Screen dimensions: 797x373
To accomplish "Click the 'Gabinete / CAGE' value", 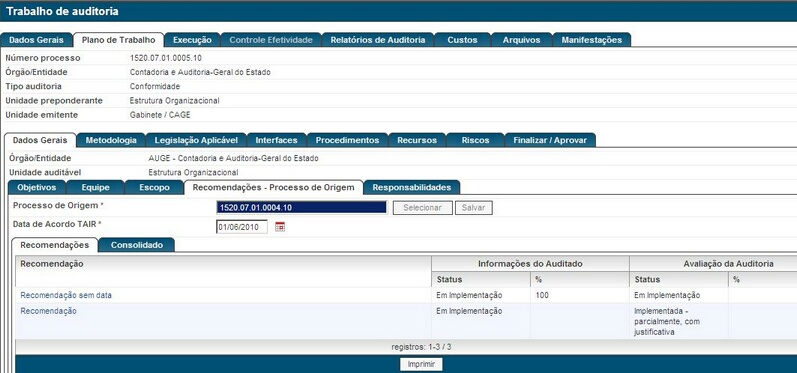I will point(160,115).
